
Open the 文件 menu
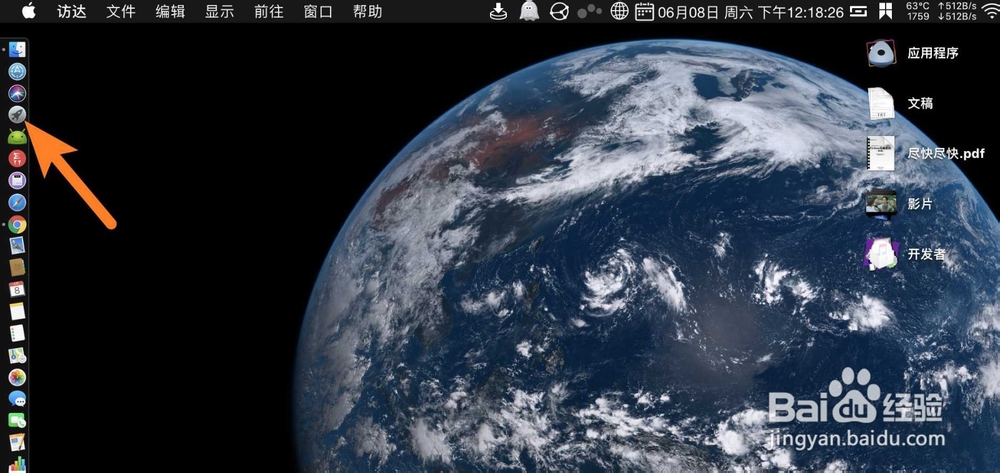coord(121,11)
